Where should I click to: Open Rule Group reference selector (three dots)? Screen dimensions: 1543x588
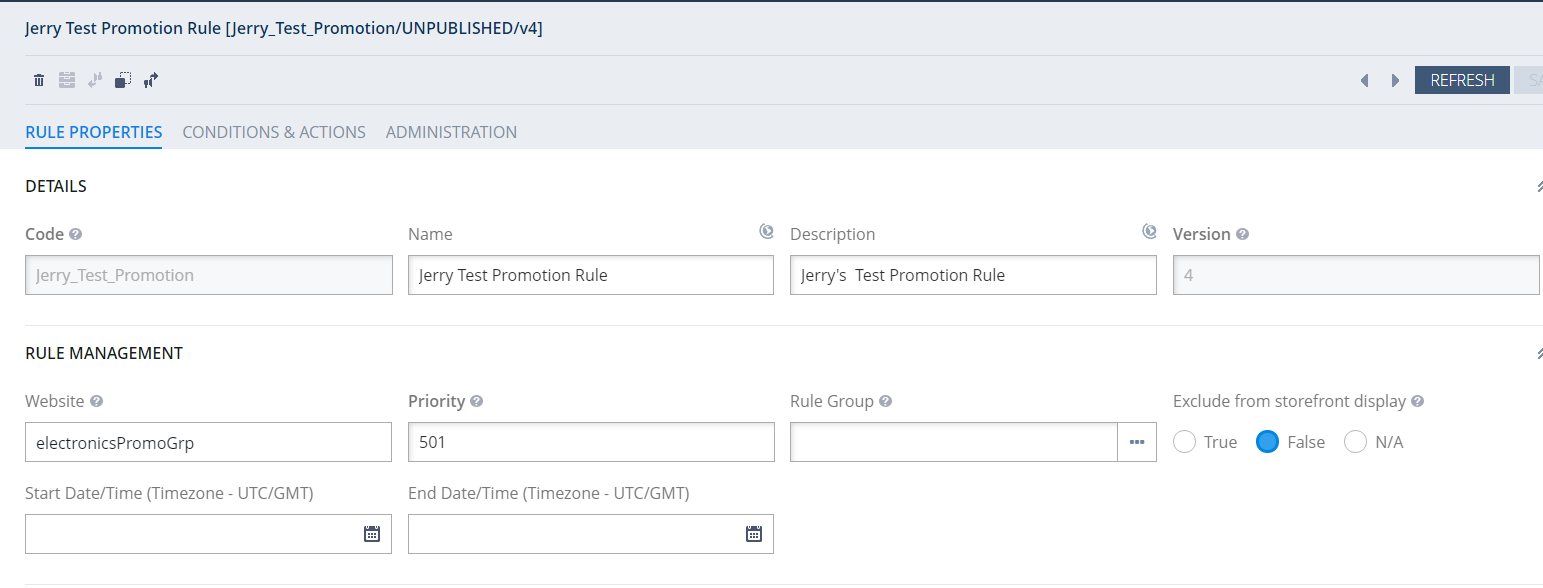(x=1137, y=442)
